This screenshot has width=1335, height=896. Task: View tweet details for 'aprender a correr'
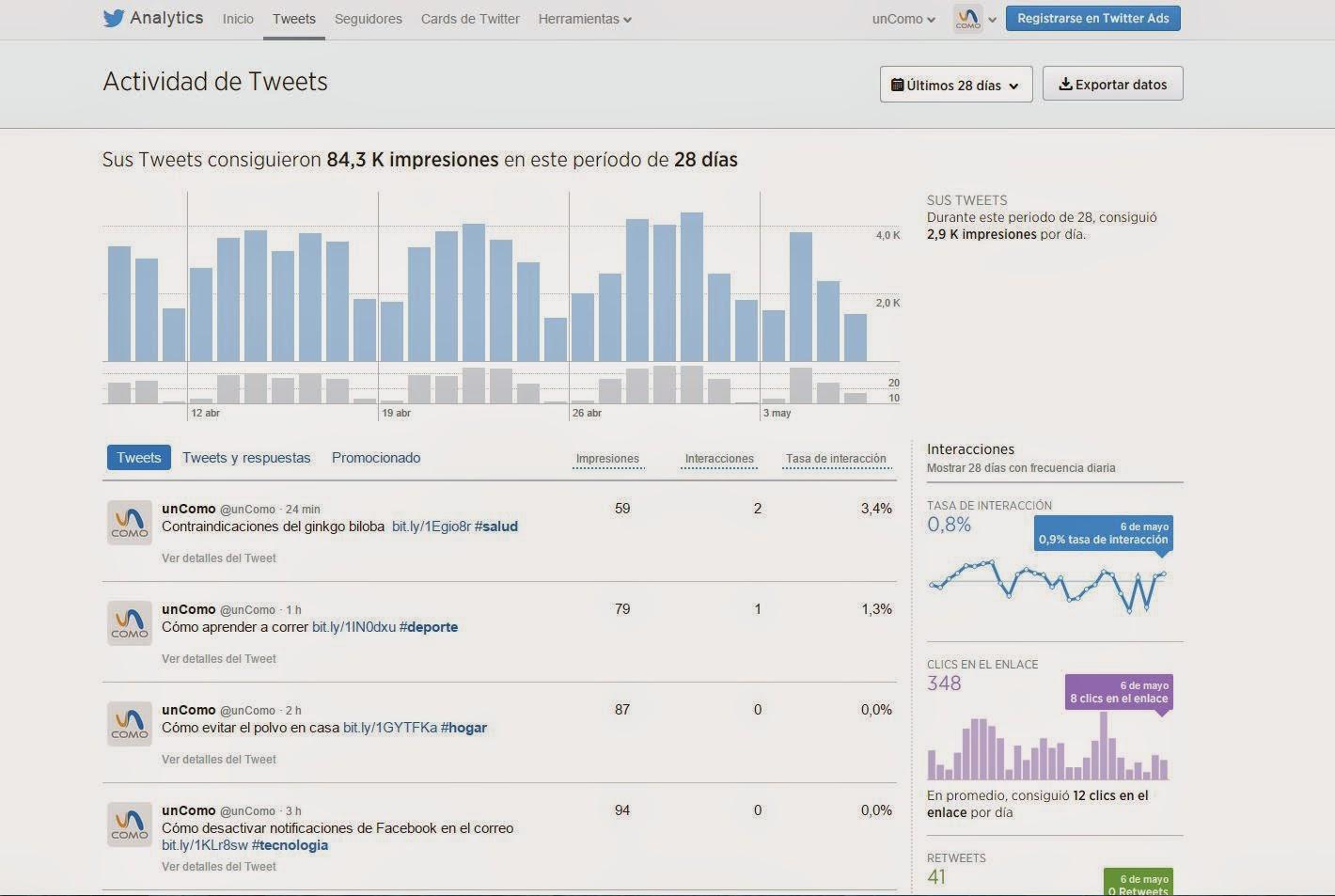(219, 659)
